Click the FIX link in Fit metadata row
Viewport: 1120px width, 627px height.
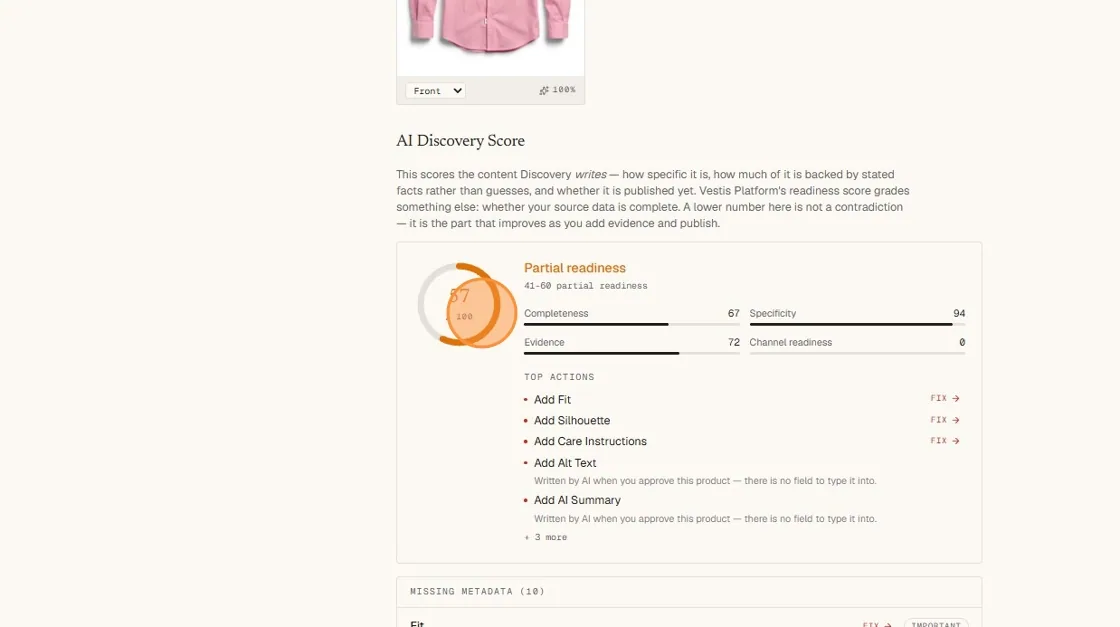(x=876, y=624)
